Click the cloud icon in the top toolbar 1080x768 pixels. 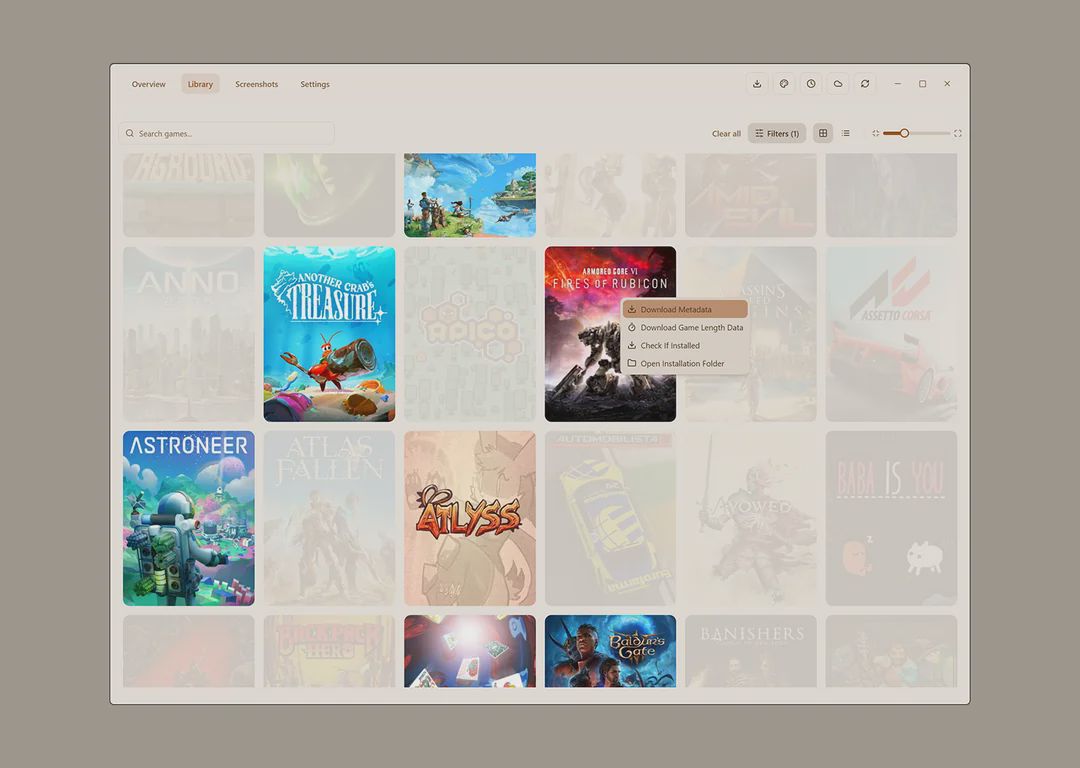point(838,84)
